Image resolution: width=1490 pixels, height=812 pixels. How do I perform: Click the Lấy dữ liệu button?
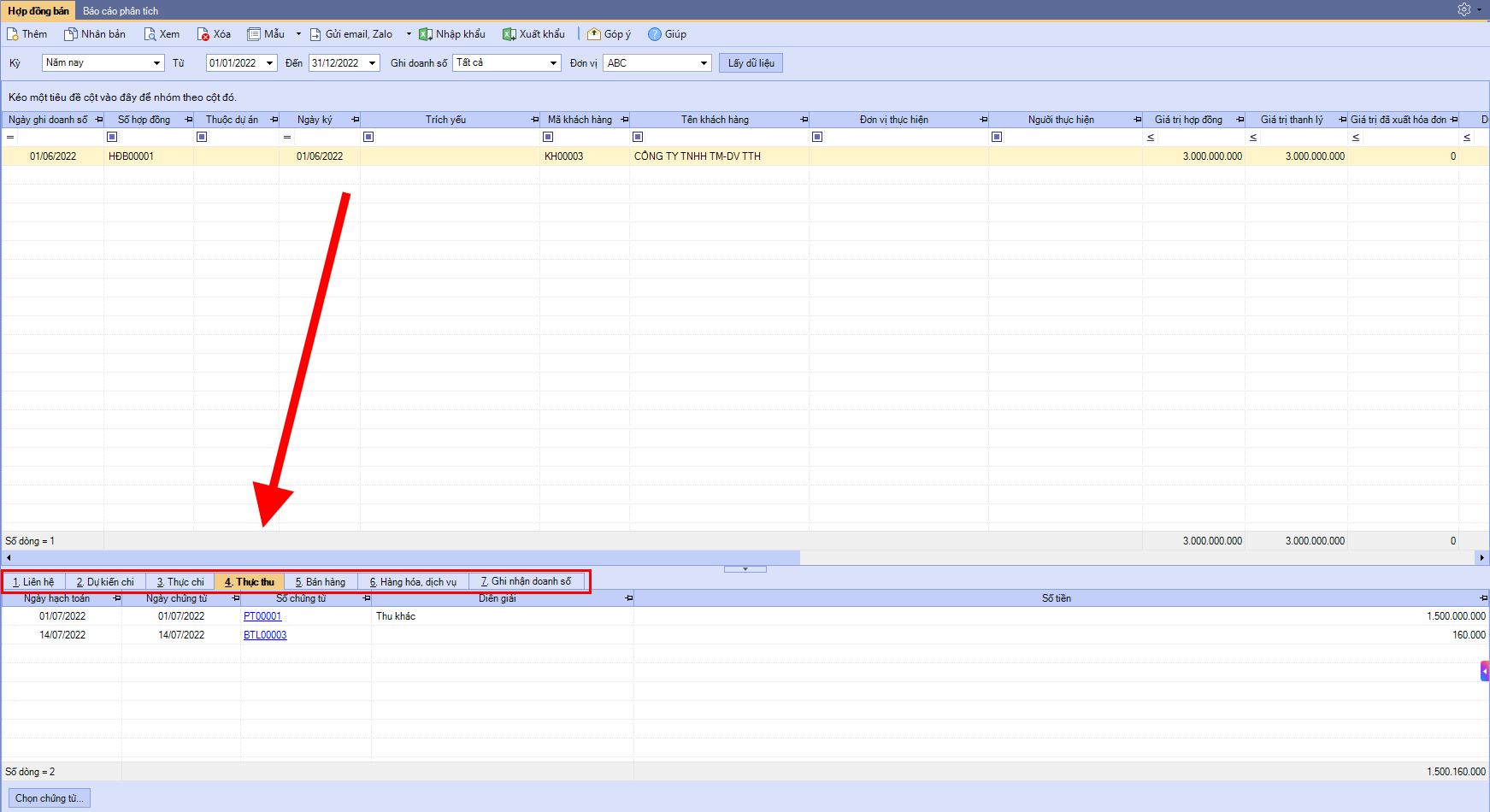(x=751, y=63)
